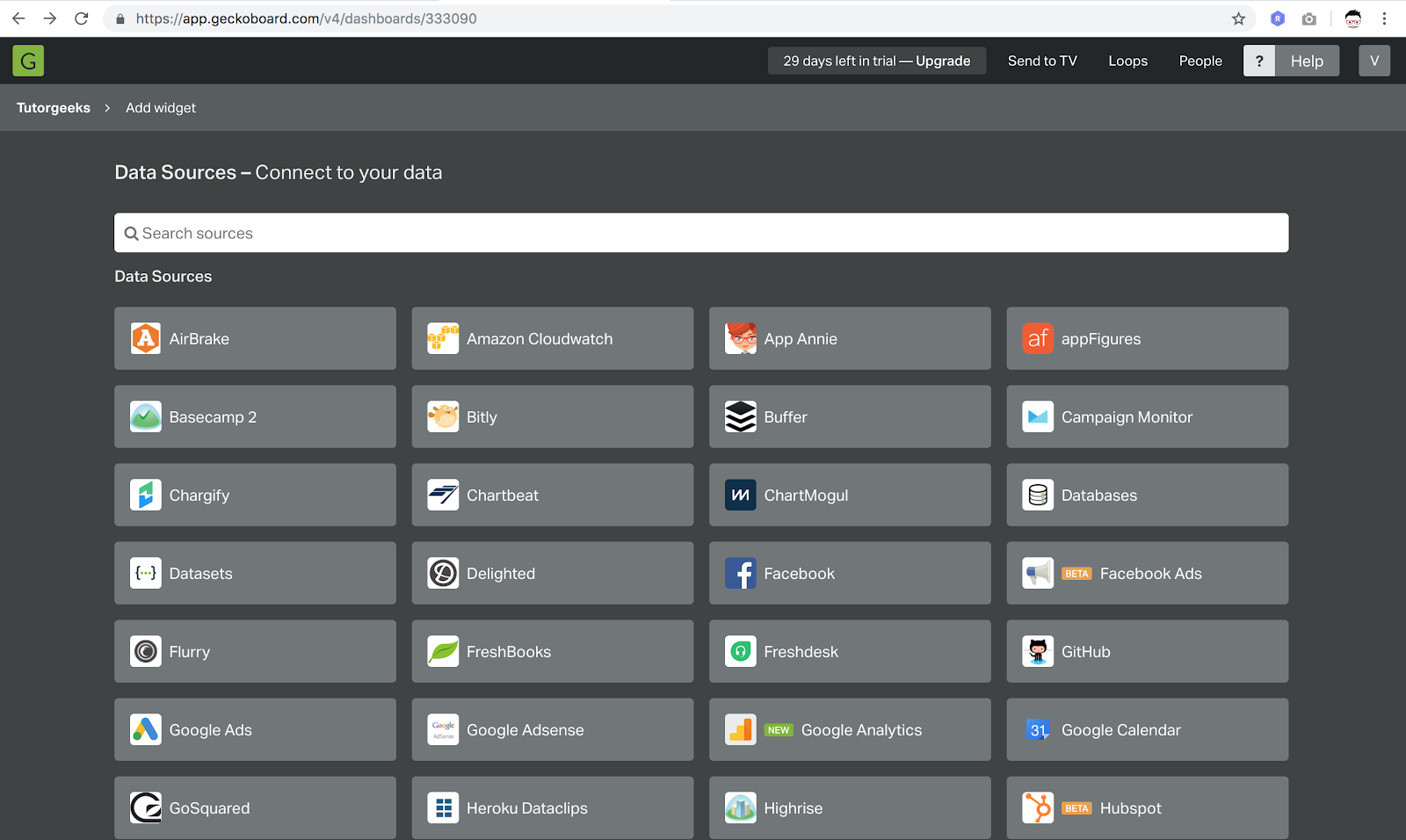Click the AirBrake logo icon
The height and width of the screenshot is (840, 1406).
(146, 338)
